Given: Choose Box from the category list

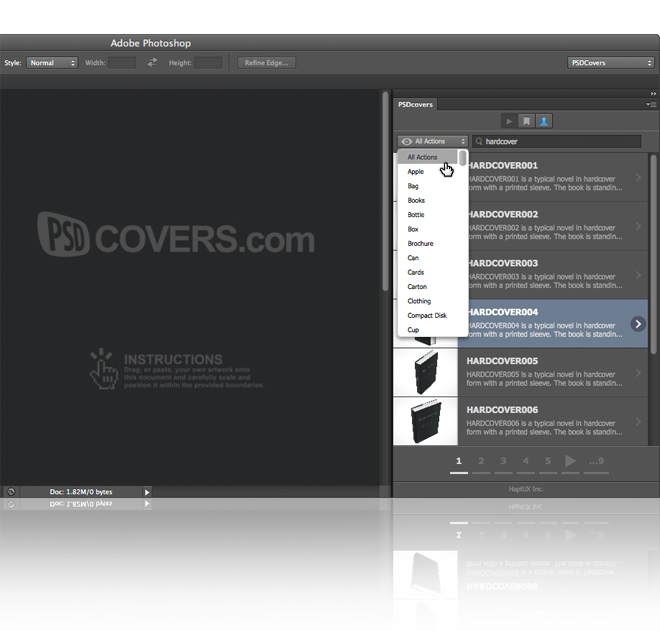Looking at the screenshot, I should coord(412,229).
